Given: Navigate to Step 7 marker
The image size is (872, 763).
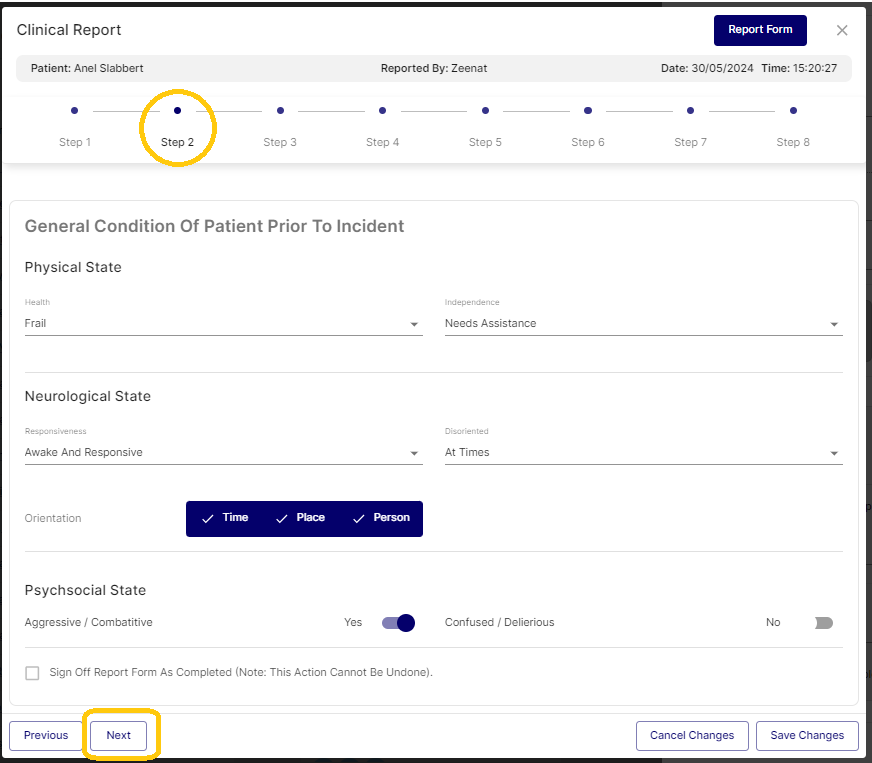Looking at the screenshot, I should pyautogui.click(x=690, y=111).
